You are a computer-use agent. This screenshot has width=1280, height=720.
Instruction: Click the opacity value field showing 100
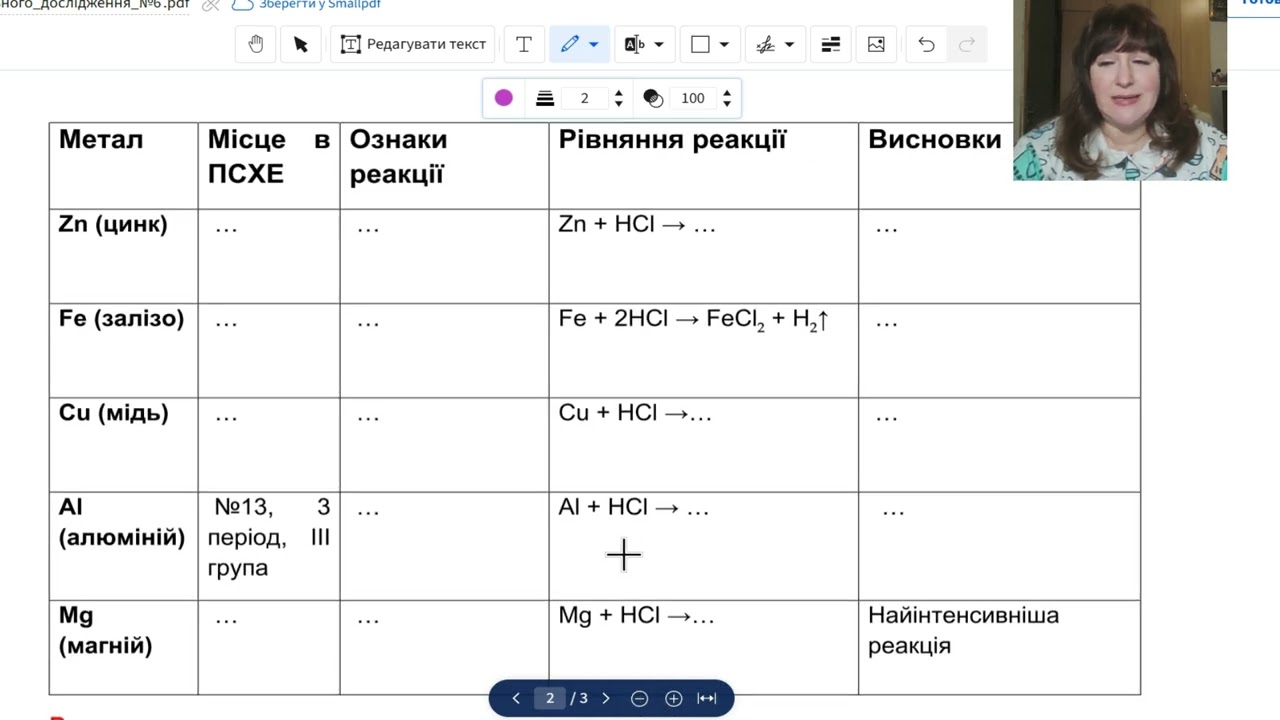(693, 98)
